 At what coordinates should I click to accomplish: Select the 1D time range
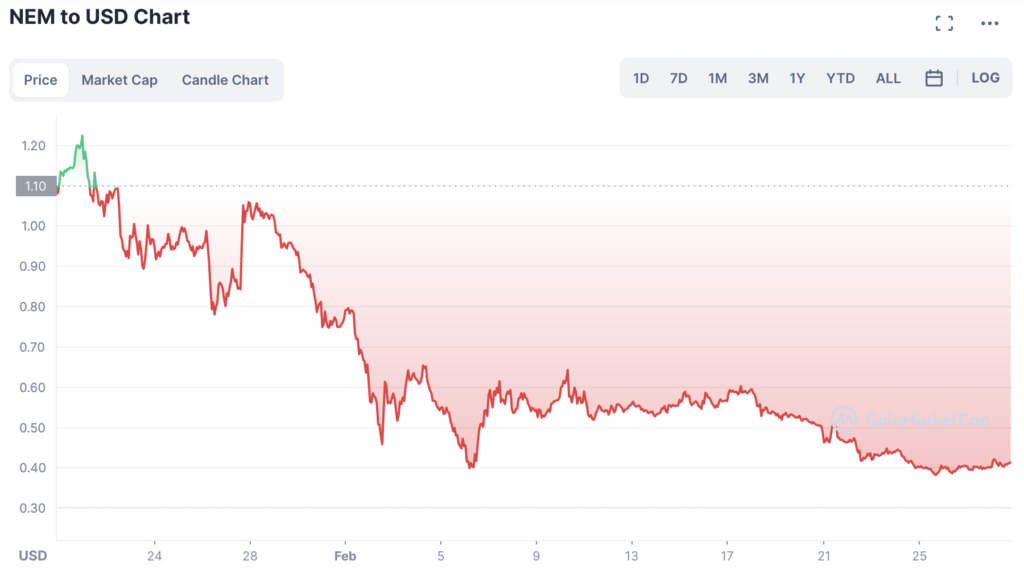[x=641, y=78]
